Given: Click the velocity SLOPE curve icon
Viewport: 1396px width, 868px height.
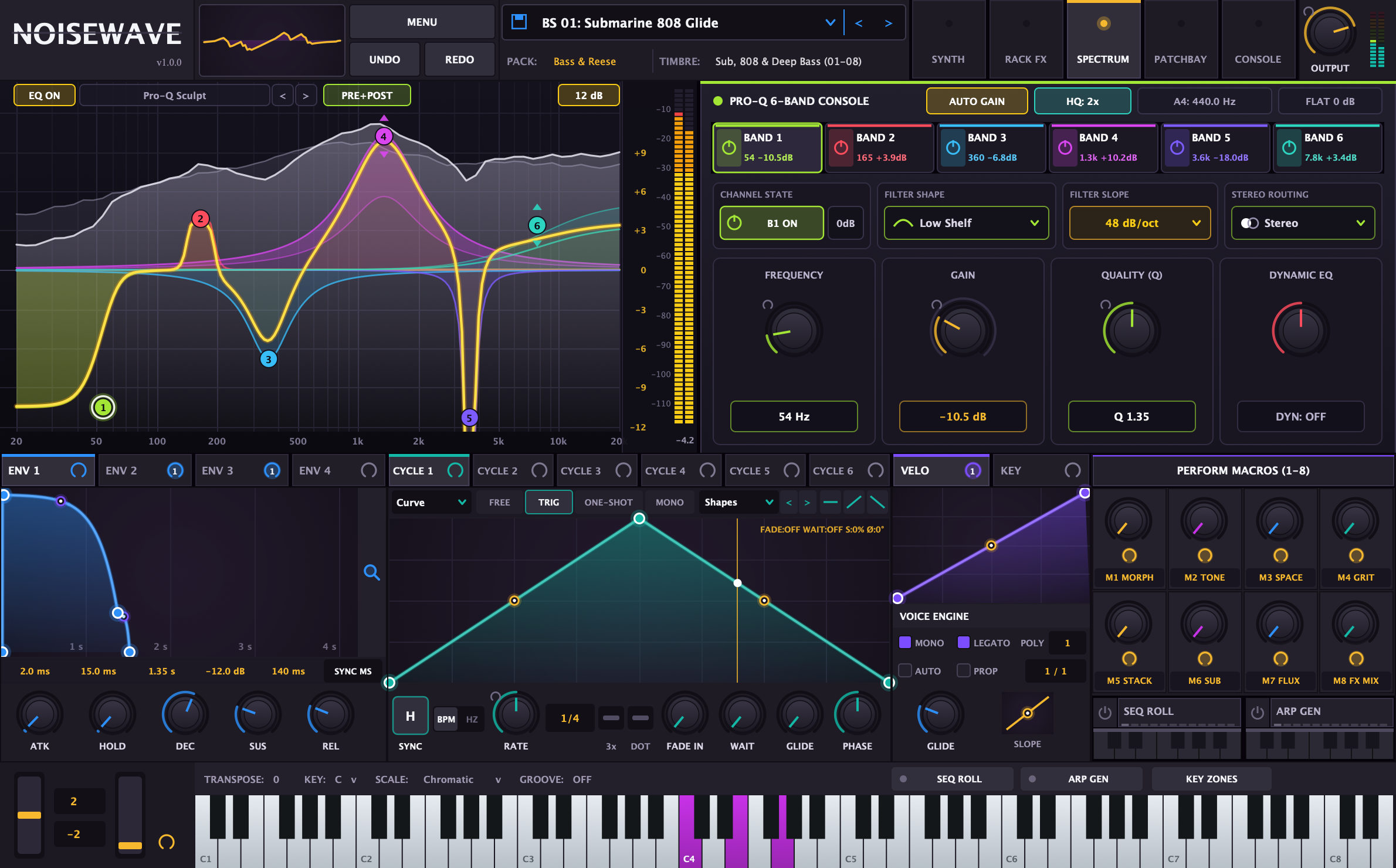Looking at the screenshot, I should click(1027, 713).
